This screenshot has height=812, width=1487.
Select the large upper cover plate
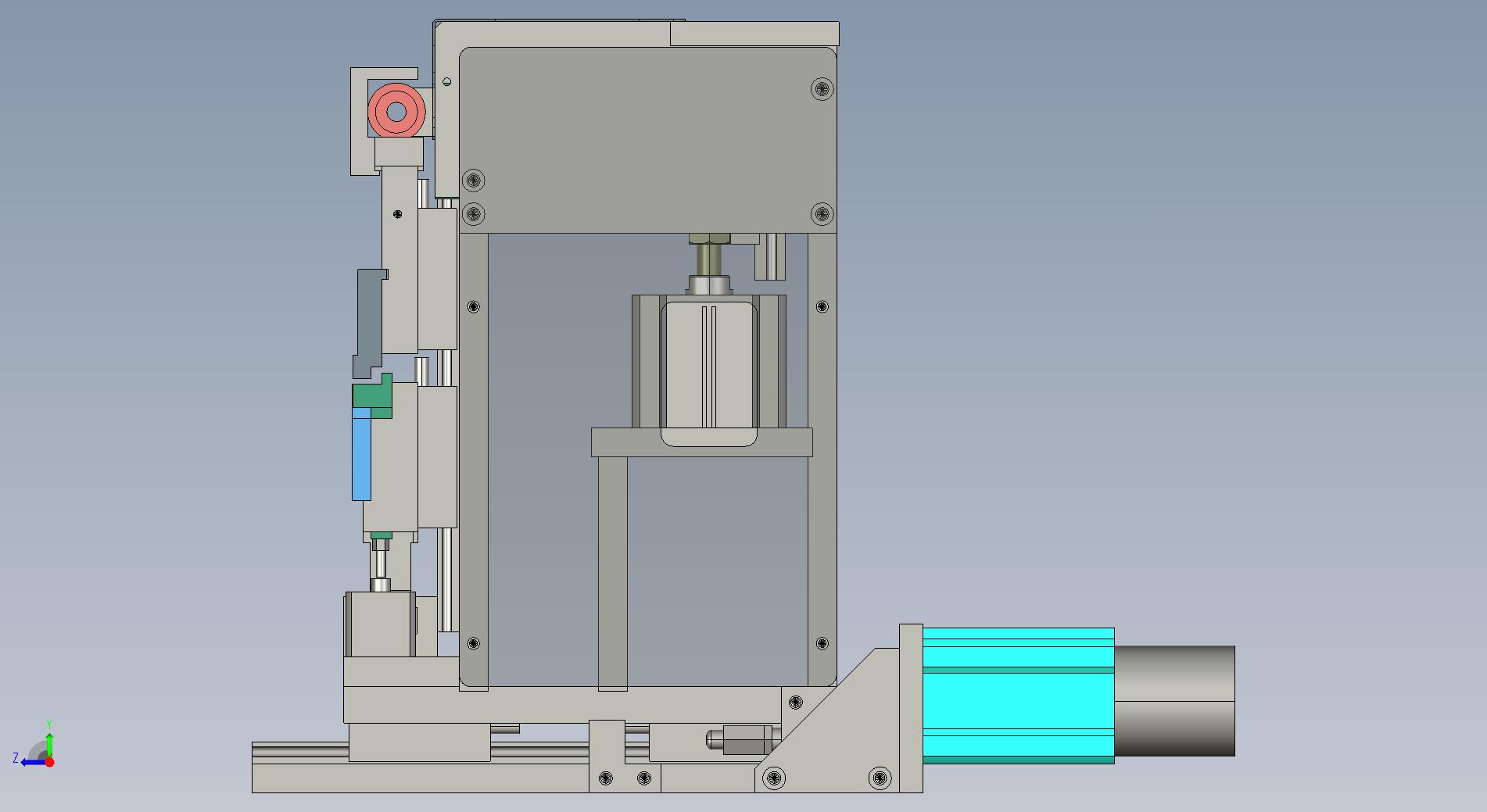click(648, 140)
